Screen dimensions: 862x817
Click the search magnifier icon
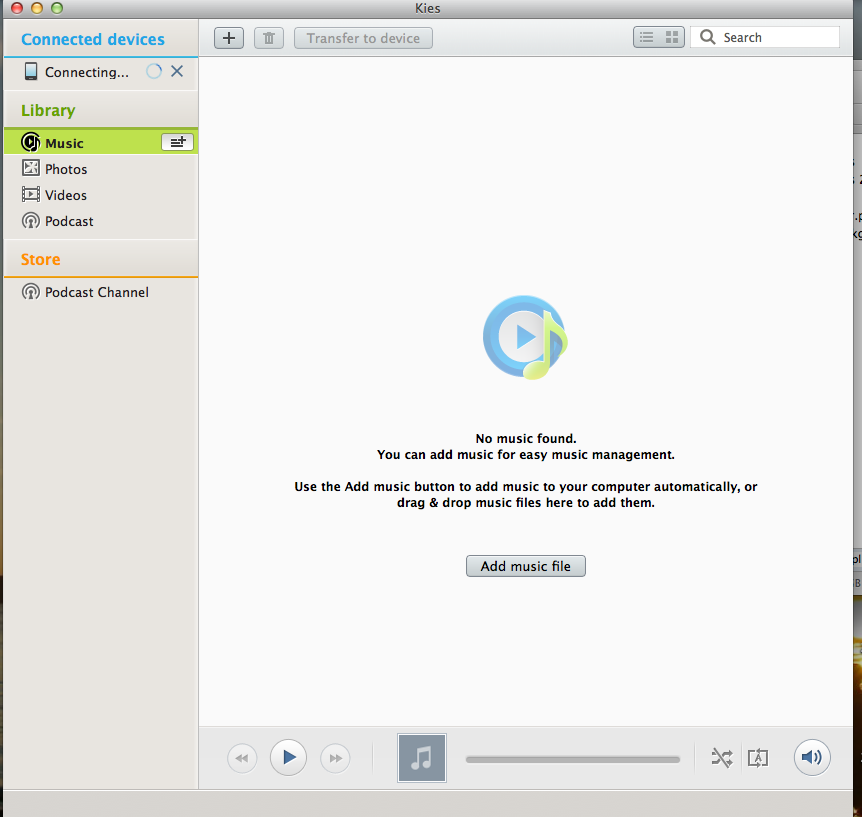tap(707, 37)
